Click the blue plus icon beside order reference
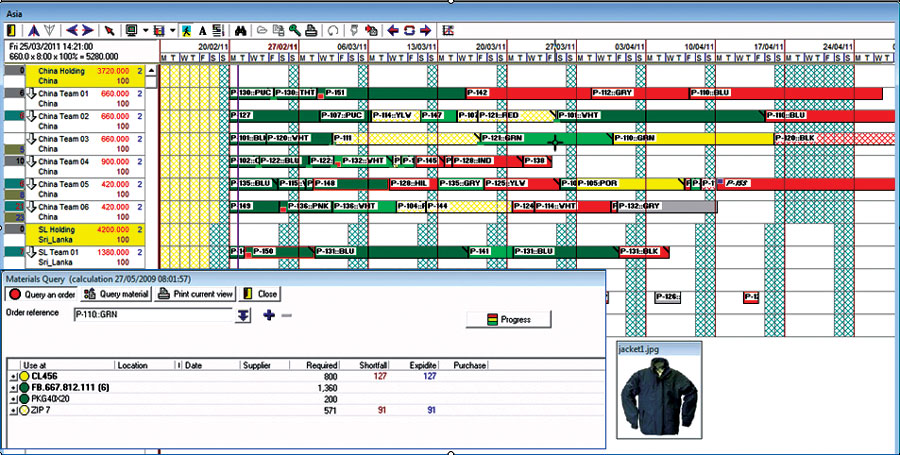The width and height of the screenshot is (900, 455). tap(268, 316)
